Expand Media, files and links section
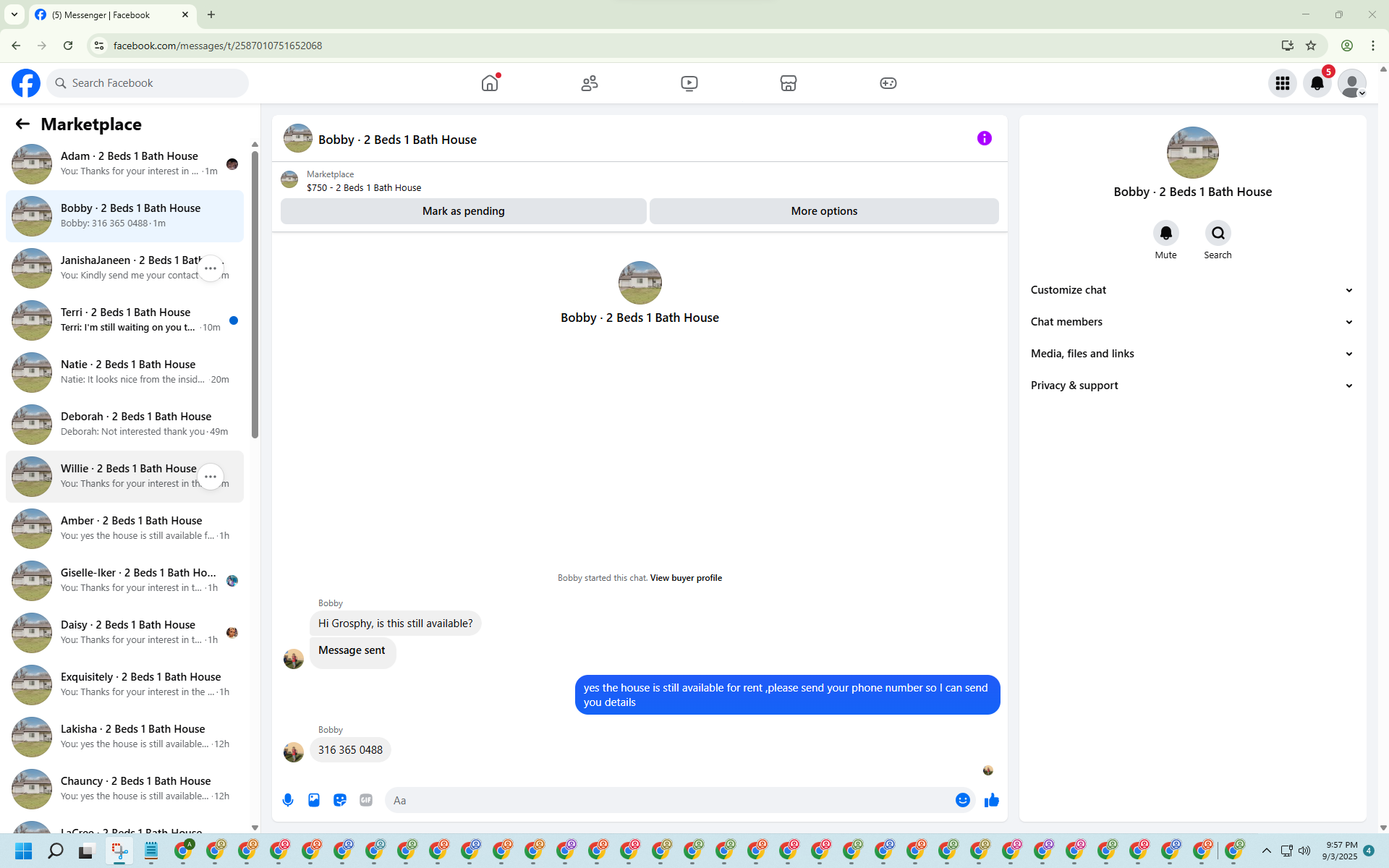 1192,354
